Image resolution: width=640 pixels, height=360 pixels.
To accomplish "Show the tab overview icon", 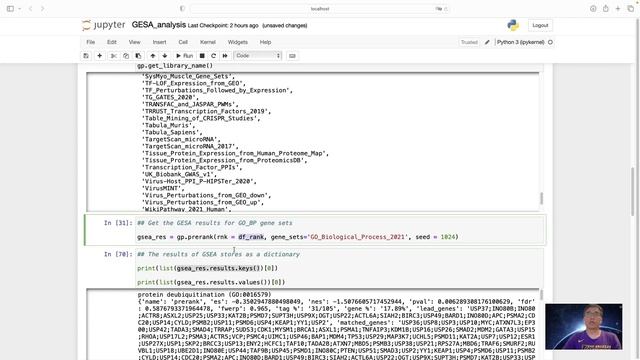I will pyautogui.click(x=631, y=9).
